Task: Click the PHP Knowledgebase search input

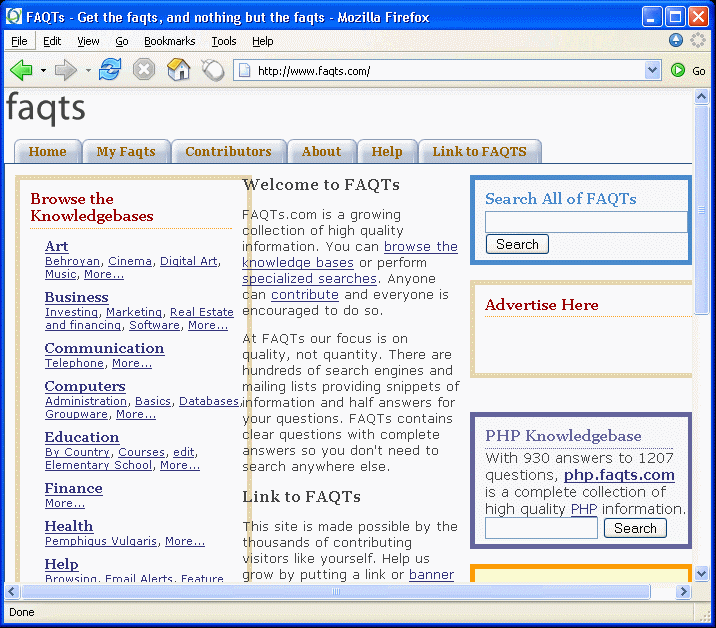Action: click(541, 528)
